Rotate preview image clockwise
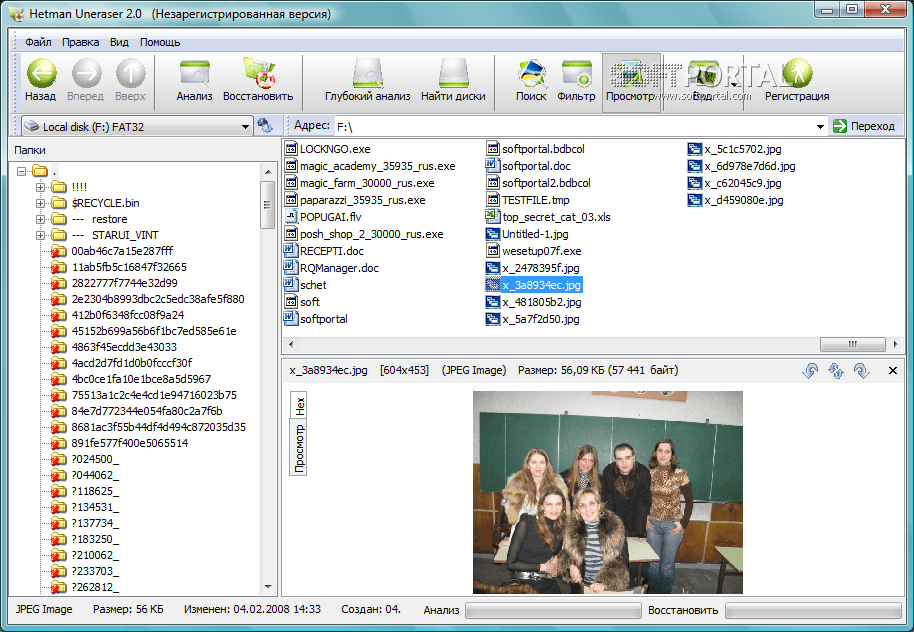The height and width of the screenshot is (632, 914). [862, 371]
